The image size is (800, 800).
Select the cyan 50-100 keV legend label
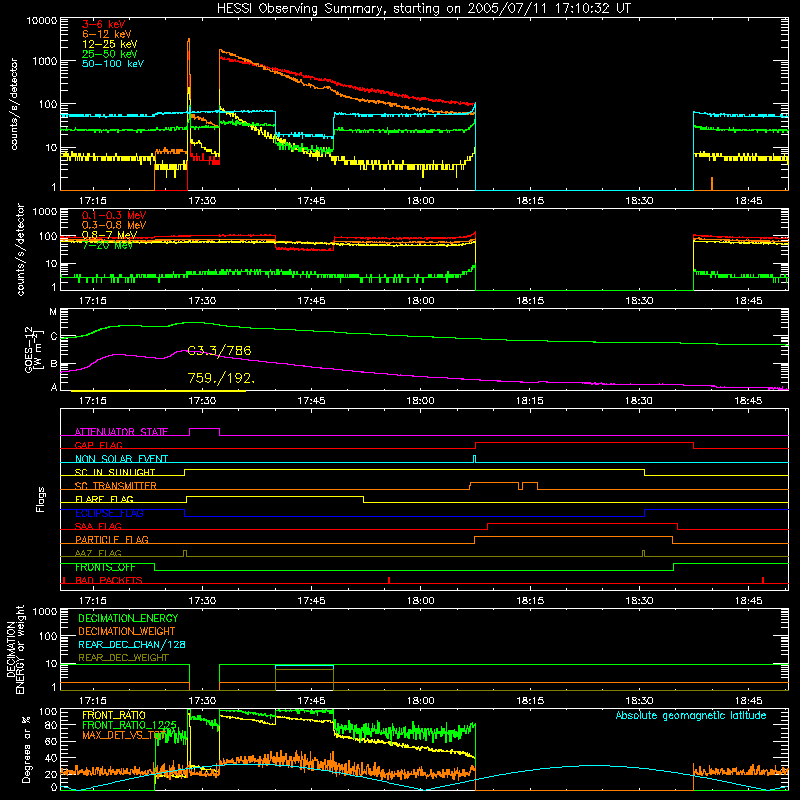(x=113, y=64)
